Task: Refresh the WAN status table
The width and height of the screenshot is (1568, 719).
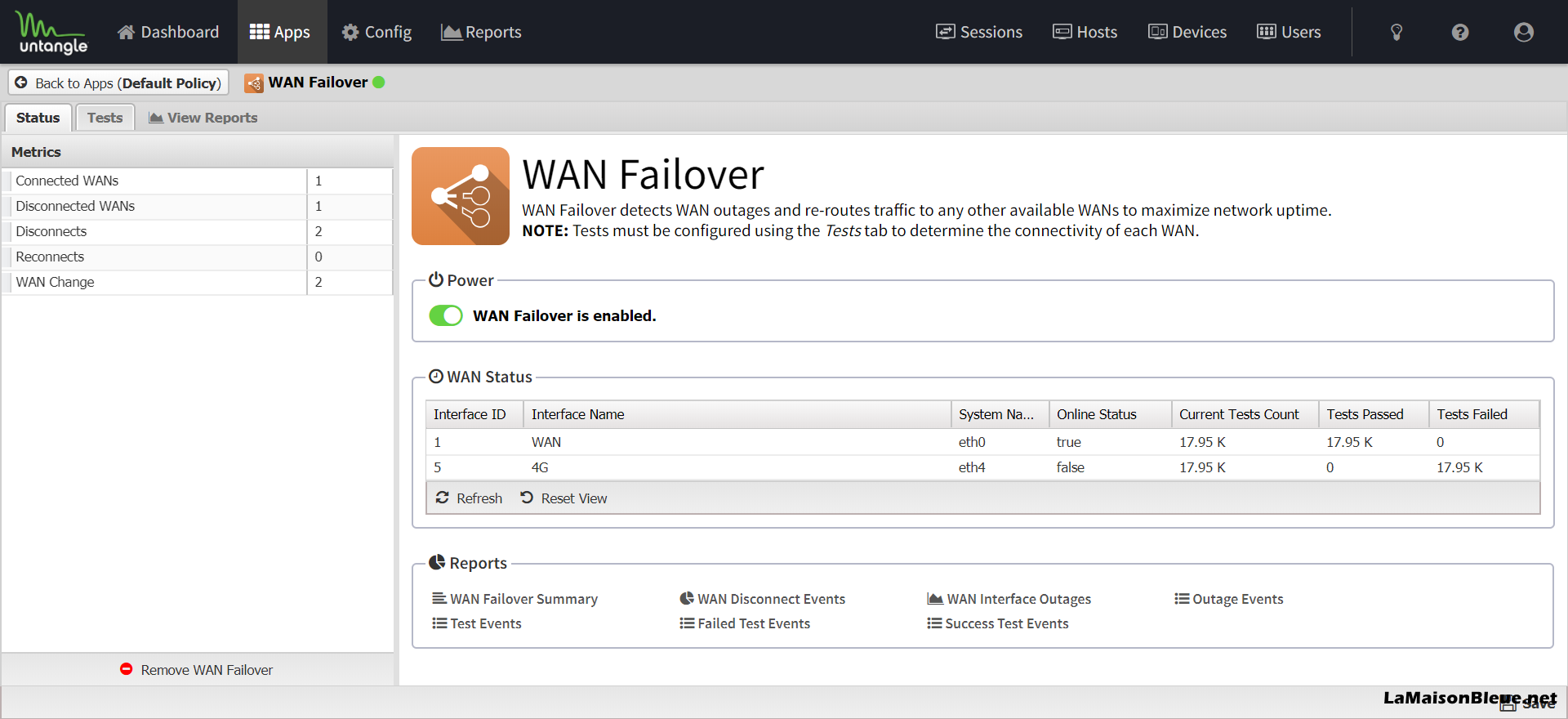Action: pos(470,498)
